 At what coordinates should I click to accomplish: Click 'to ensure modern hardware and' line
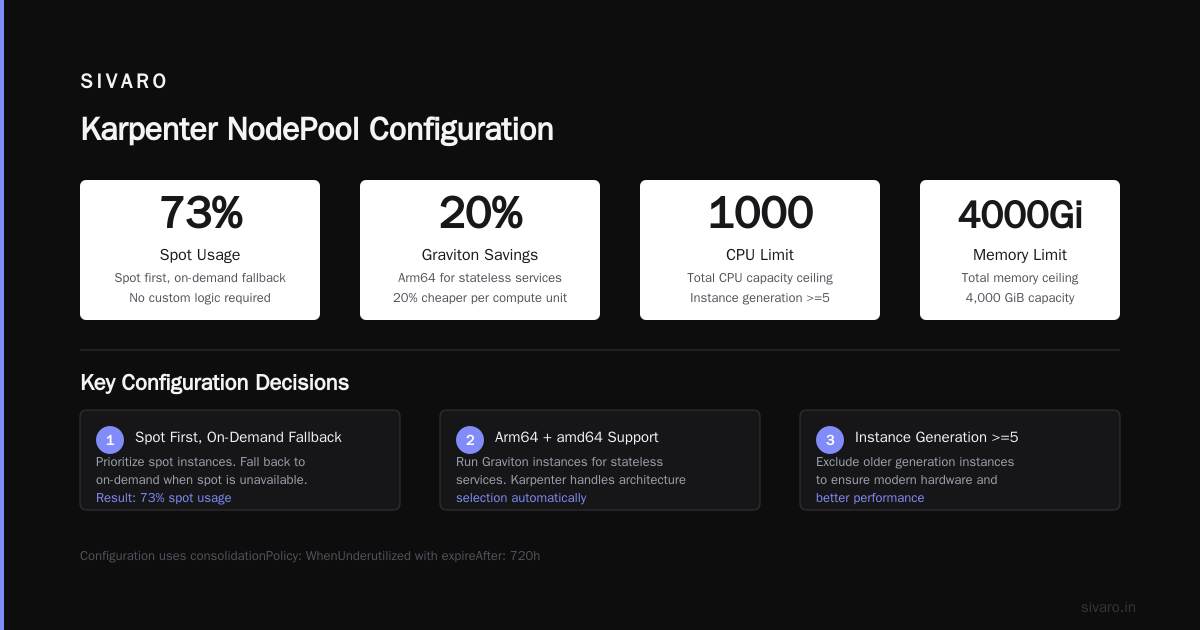tap(907, 480)
